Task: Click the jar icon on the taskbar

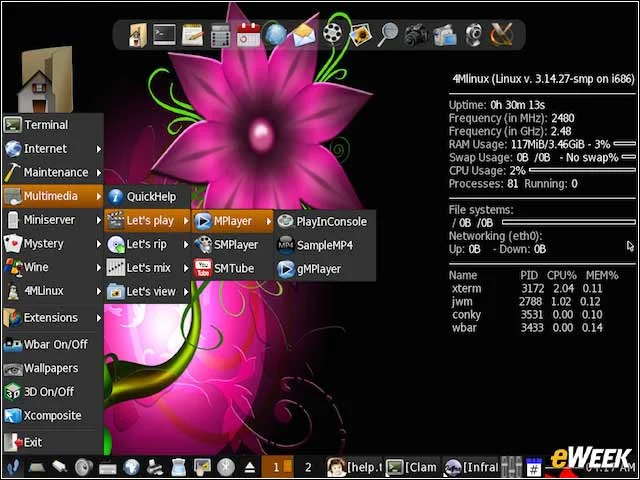Action: tap(178, 467)
